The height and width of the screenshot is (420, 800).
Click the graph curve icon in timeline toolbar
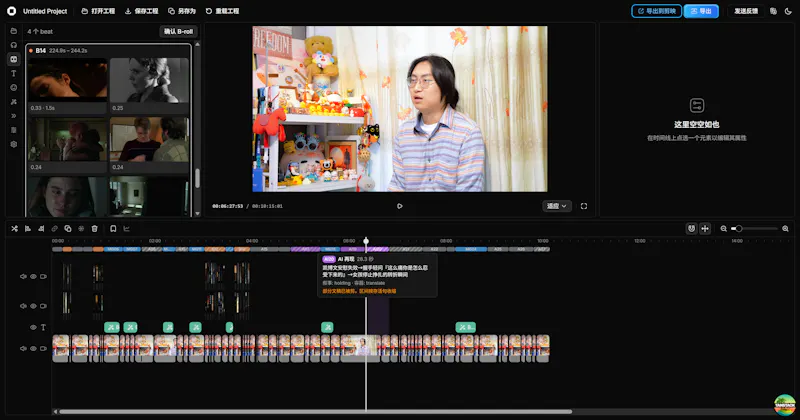(127, 229)
